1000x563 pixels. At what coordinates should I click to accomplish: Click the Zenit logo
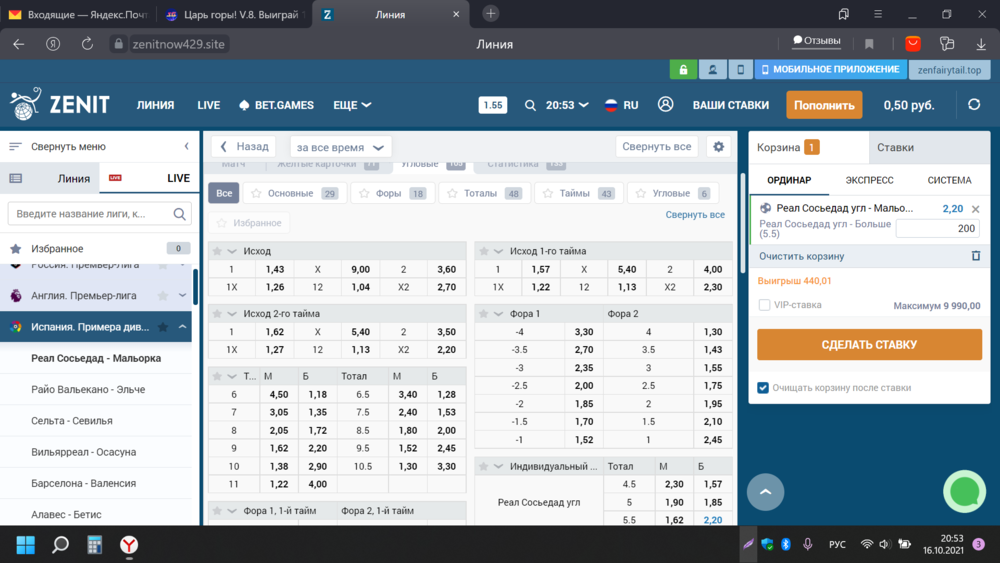(x=60, y=105)
